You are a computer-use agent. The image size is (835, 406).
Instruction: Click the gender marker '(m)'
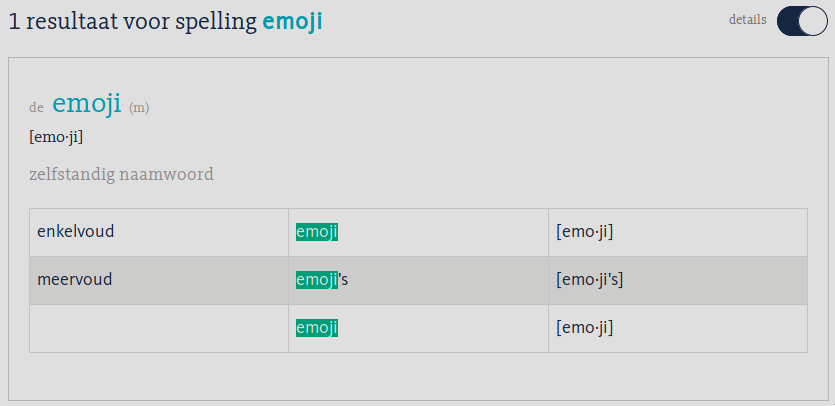[x=139, y=107]
